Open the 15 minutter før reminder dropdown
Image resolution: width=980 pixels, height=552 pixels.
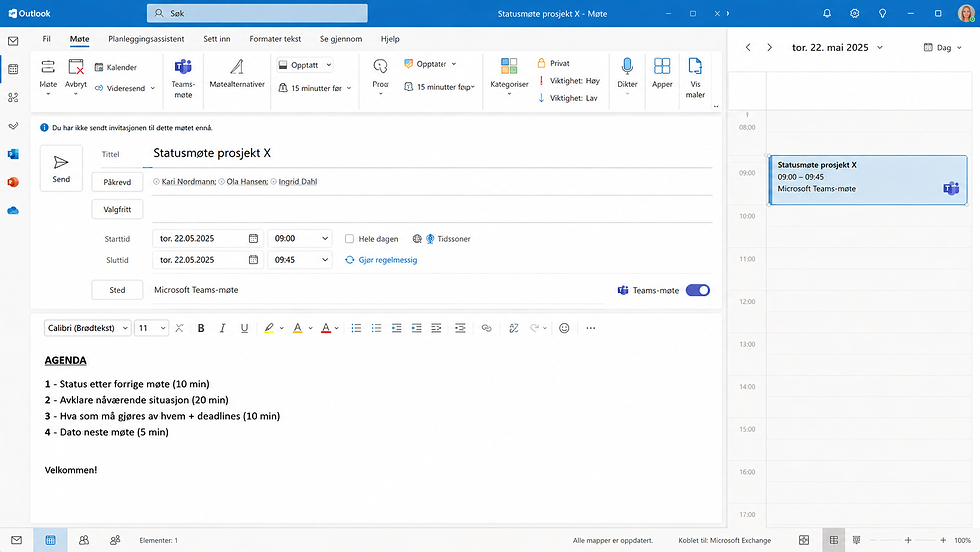pyautogui.click(x=314, y=88)
